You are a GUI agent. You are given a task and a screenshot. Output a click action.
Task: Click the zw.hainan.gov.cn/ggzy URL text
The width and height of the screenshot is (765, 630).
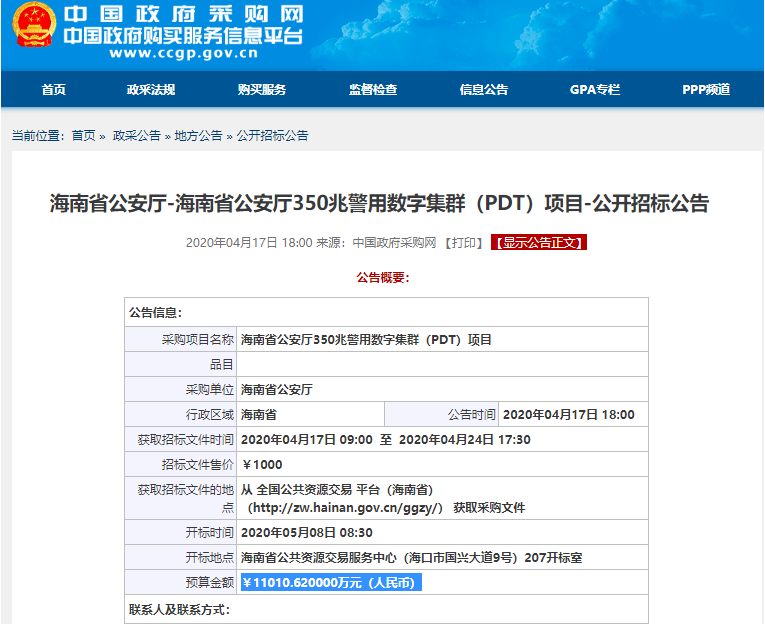point(345,508)
